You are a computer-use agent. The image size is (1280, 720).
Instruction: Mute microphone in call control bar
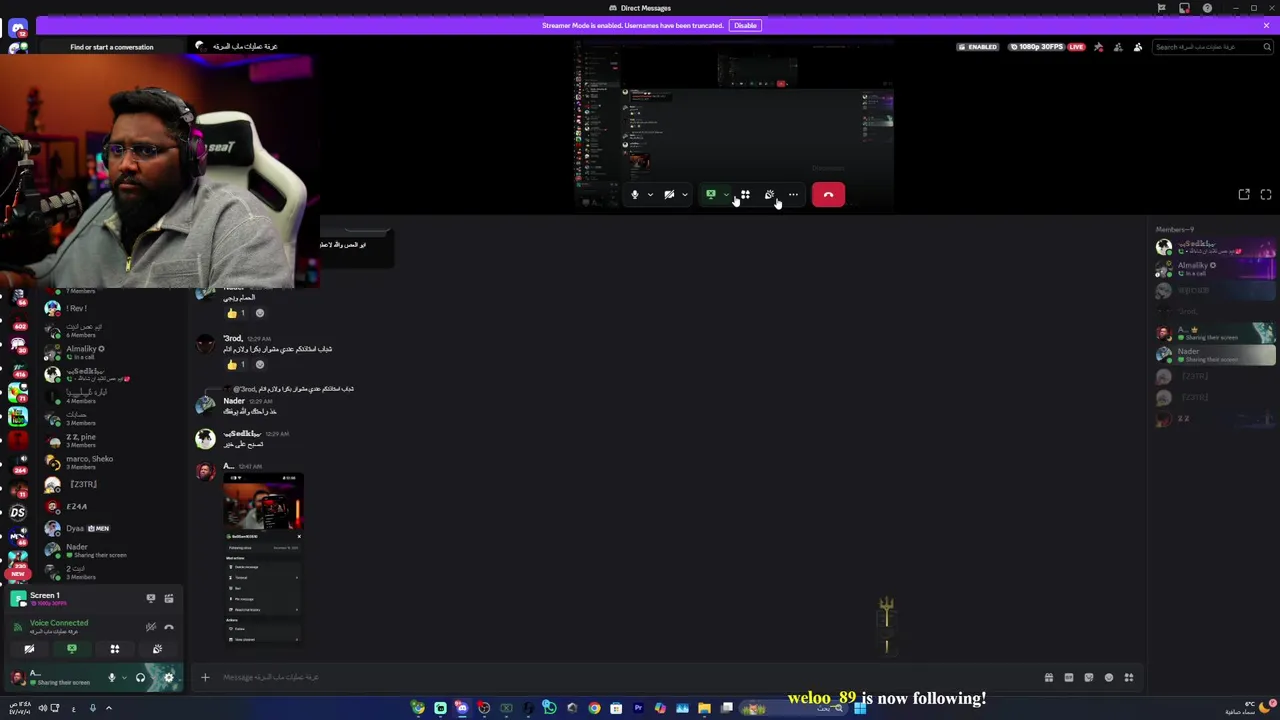pyautogui.click(x=634, y=195)
